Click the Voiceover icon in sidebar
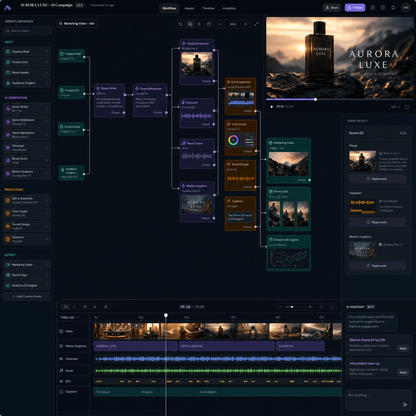 click(x=8, y=147)
